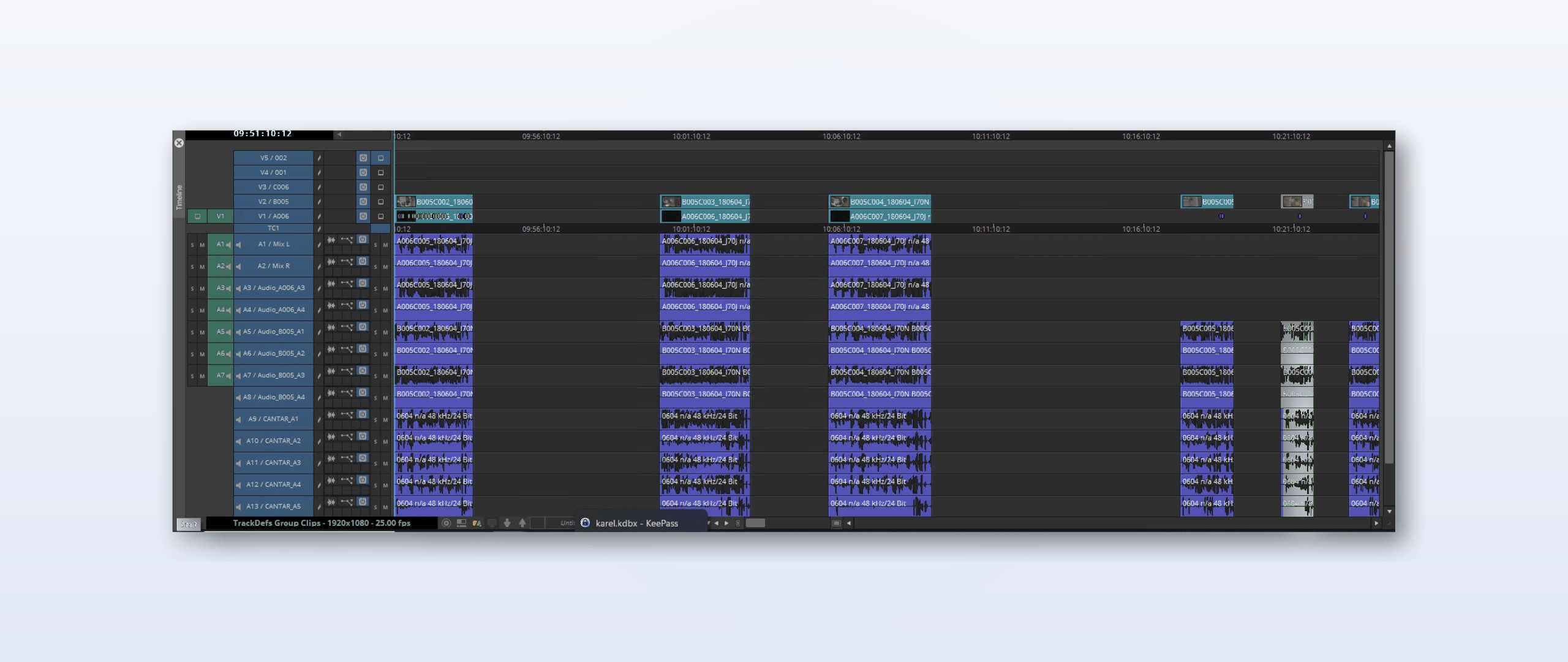Toggle the V4 / 001 track power button
This screenshot has width=1568, height=662.
pos(363,172)
